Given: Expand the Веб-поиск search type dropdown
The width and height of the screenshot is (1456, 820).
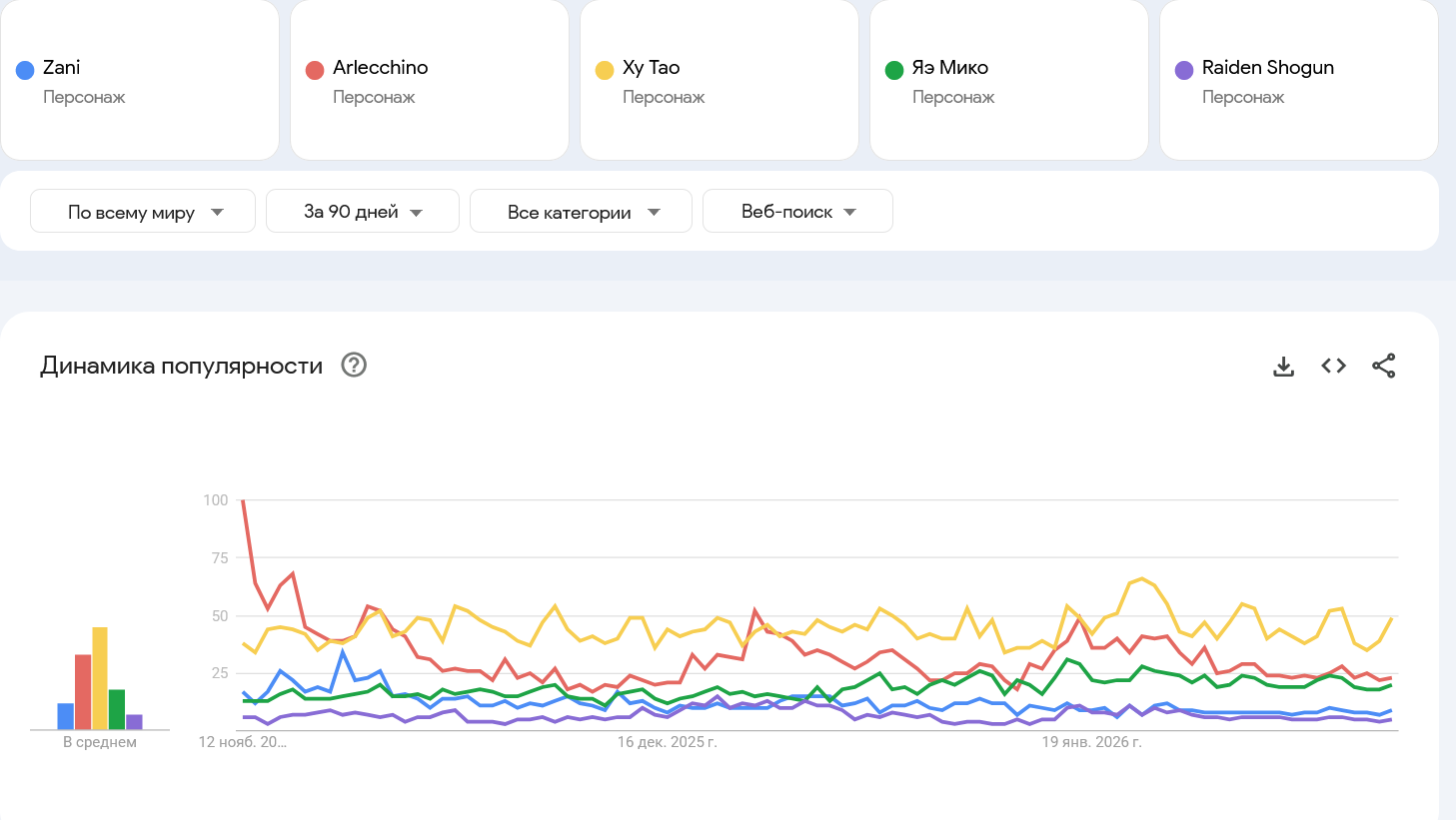Looking at the screenshot, I should pos(797,212).
